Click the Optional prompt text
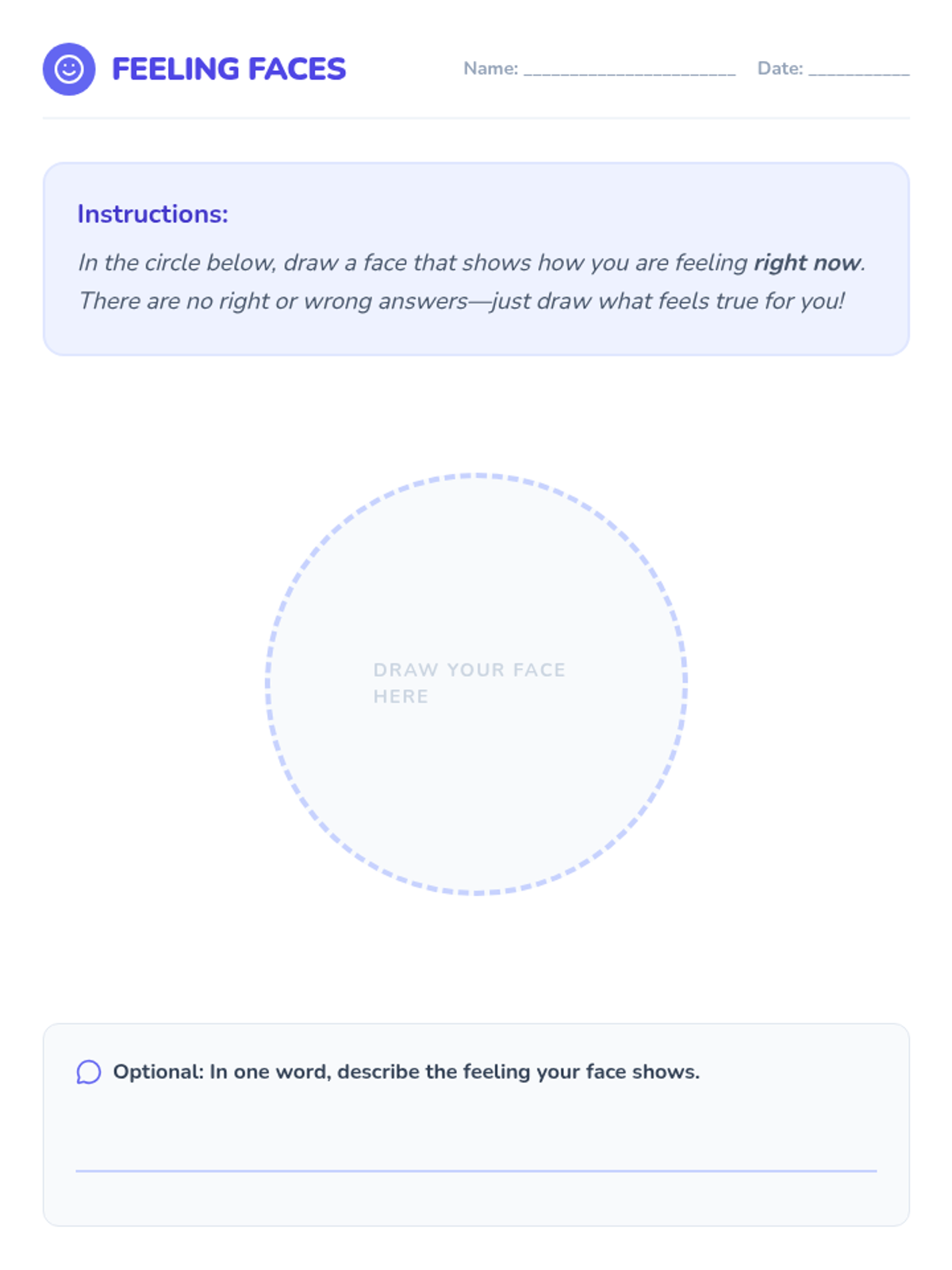The width and height of the screenshot is (952, 1270). [x=406, y=1072]
